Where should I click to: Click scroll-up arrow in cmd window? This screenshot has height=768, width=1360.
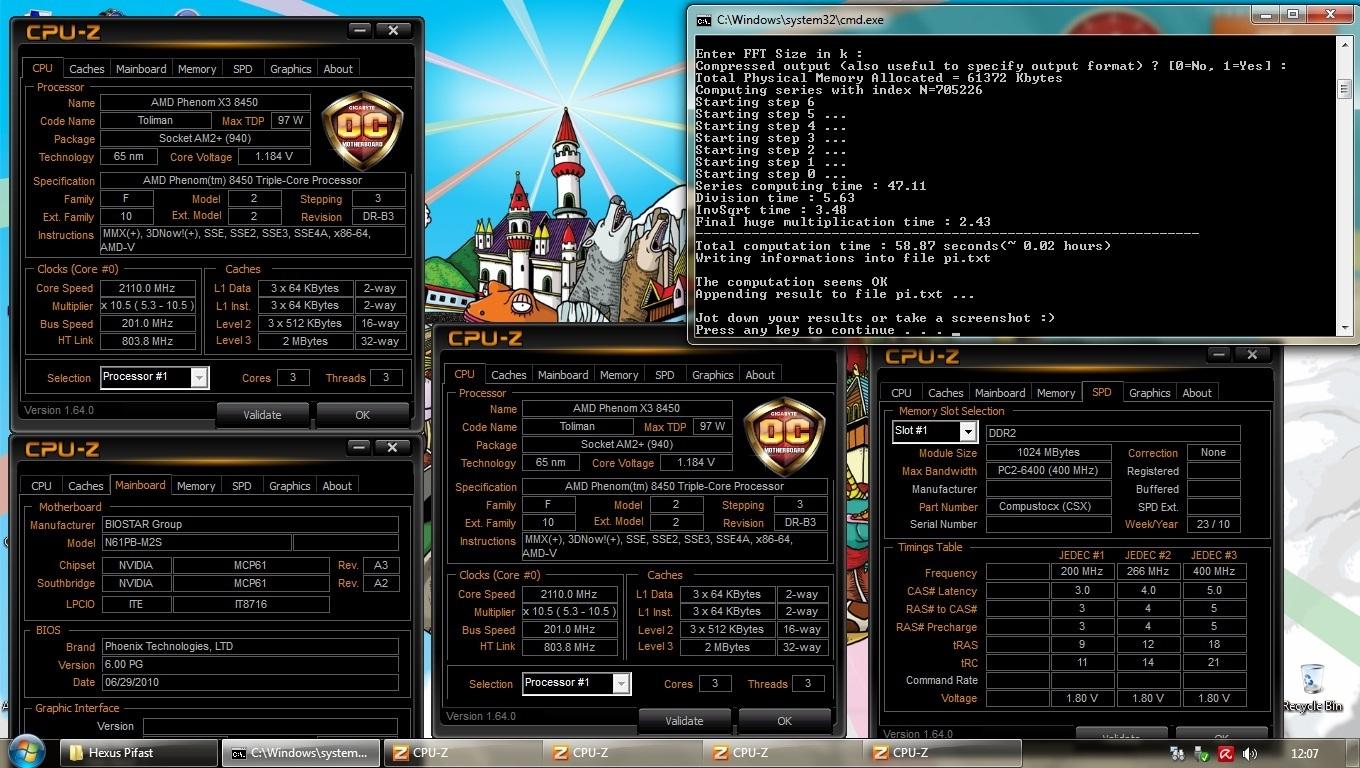click(1346, 45)
